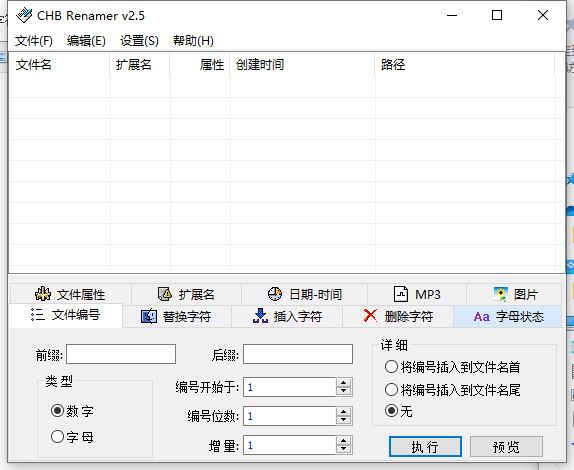The image size is (574, 470).
Task: Click the red X icon on 删除字符 tab
Action: [x=370, y=315]
